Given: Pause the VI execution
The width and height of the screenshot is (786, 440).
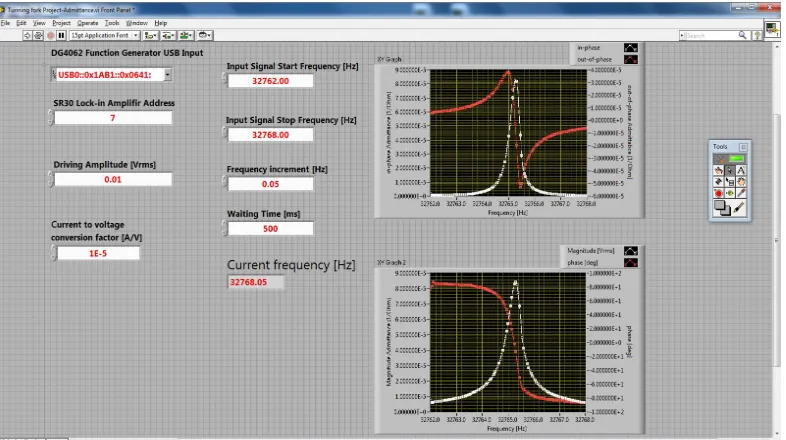Looking at the screenshot, I should coord(61,36).
